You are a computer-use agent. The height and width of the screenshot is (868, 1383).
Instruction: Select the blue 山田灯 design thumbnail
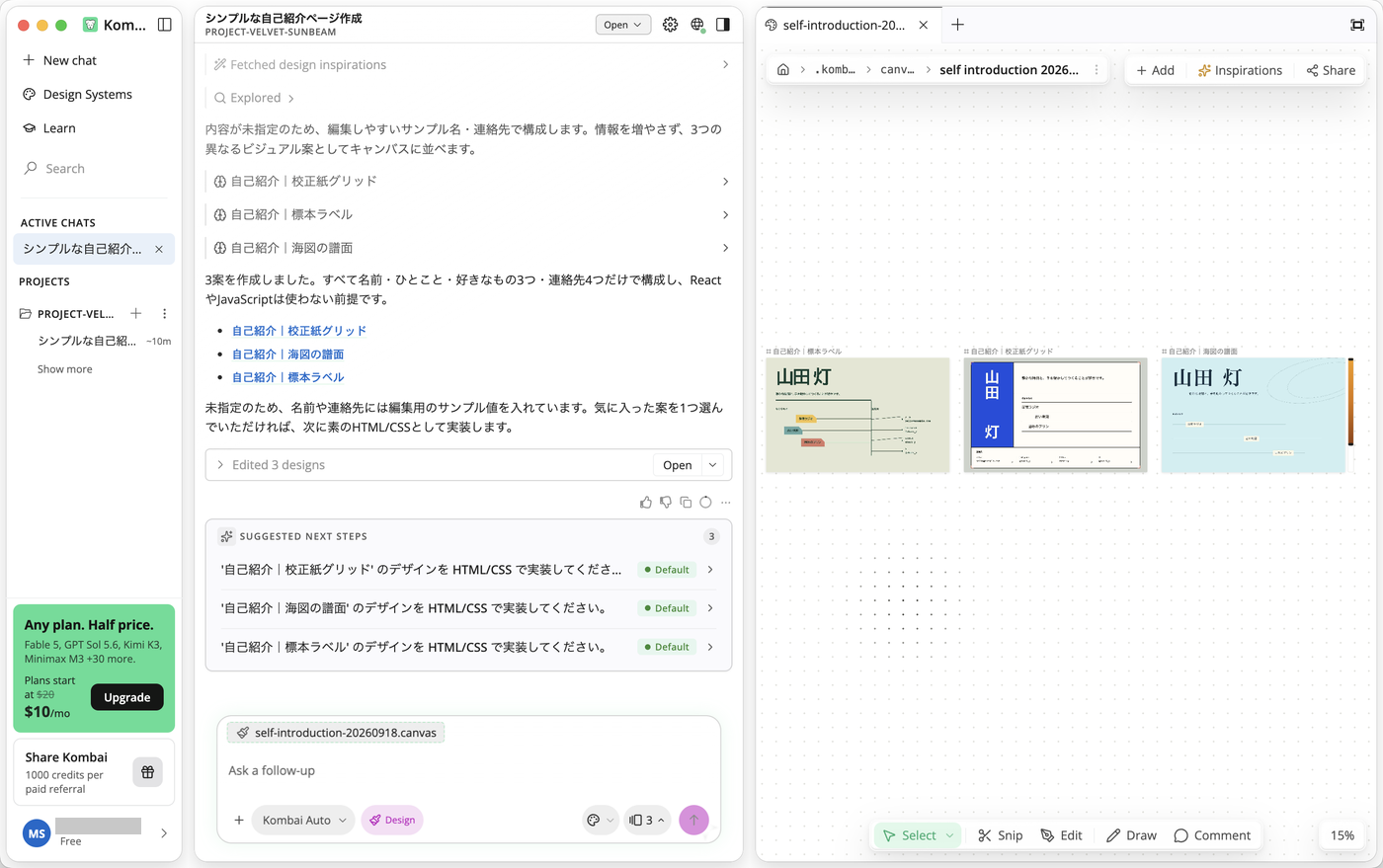pyautogui.click(x=1055, y=415)
